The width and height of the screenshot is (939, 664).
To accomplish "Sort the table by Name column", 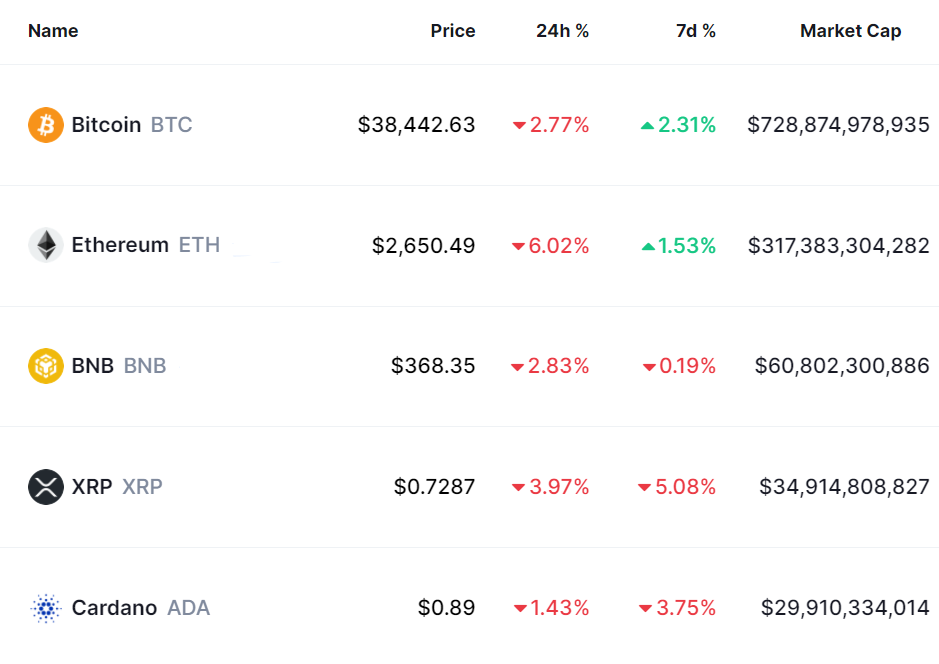I will click(53, 31).
